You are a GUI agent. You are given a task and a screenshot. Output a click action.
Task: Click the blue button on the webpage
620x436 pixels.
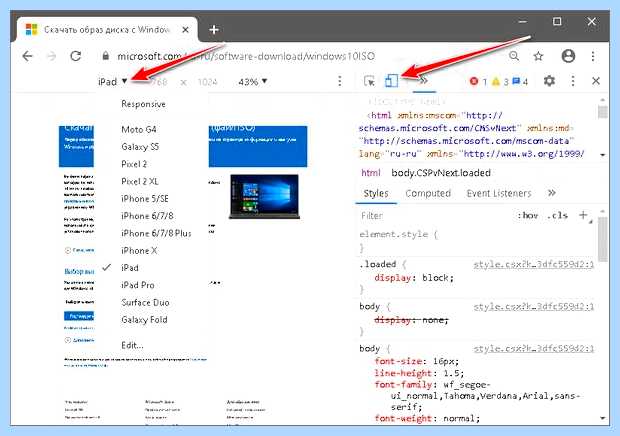[x=79, y=316]
